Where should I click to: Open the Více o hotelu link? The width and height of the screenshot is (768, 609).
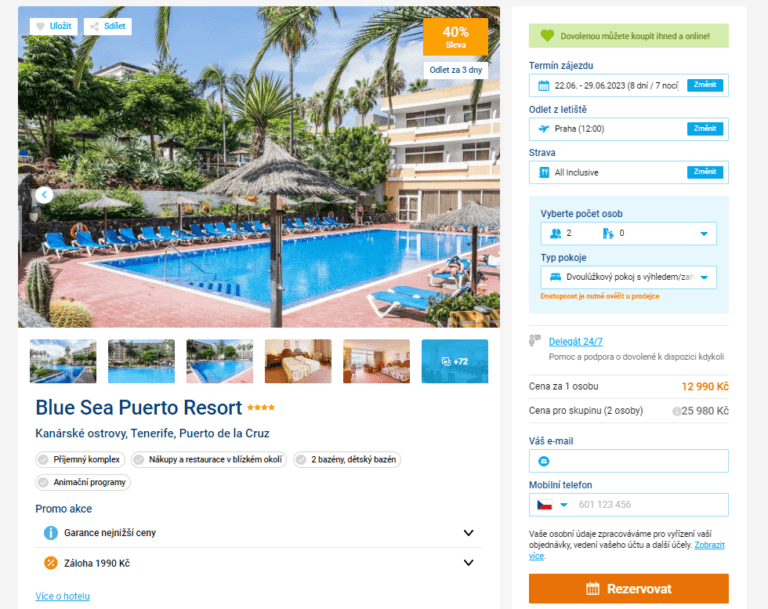pyautogui.click(x=62, y=596)
